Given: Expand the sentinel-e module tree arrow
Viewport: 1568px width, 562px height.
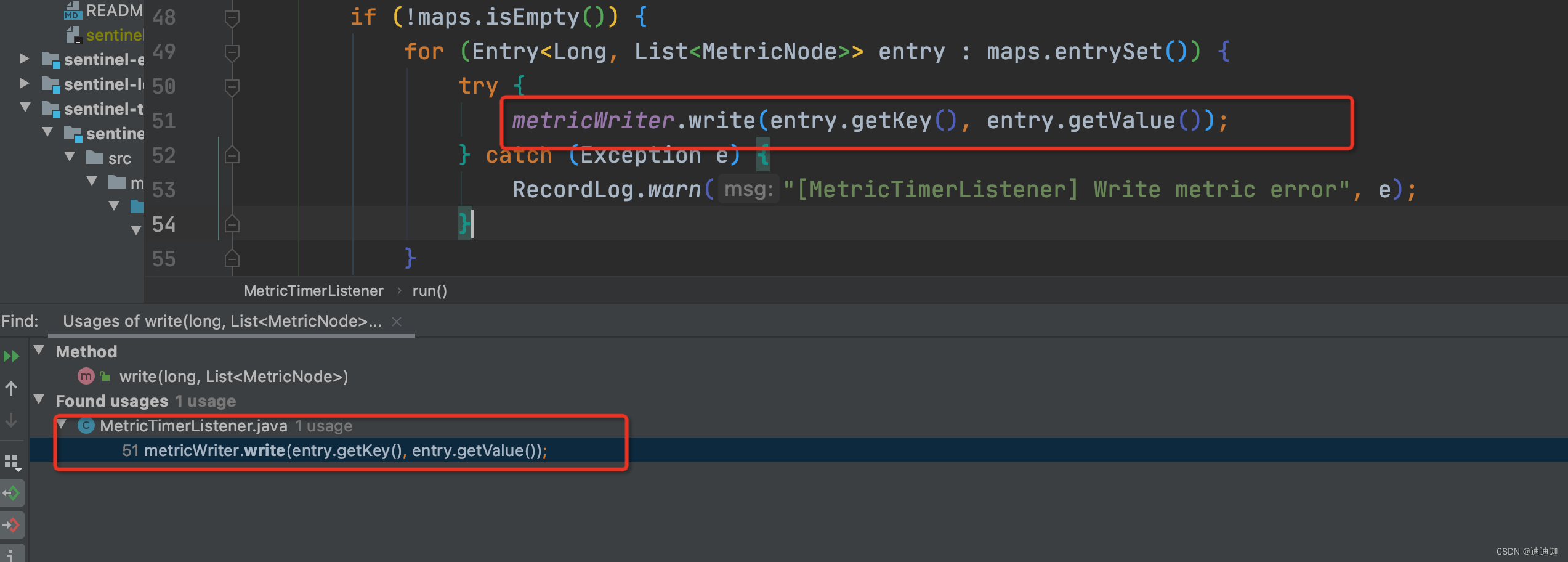Looking at the screenshot, I should 24,59.
